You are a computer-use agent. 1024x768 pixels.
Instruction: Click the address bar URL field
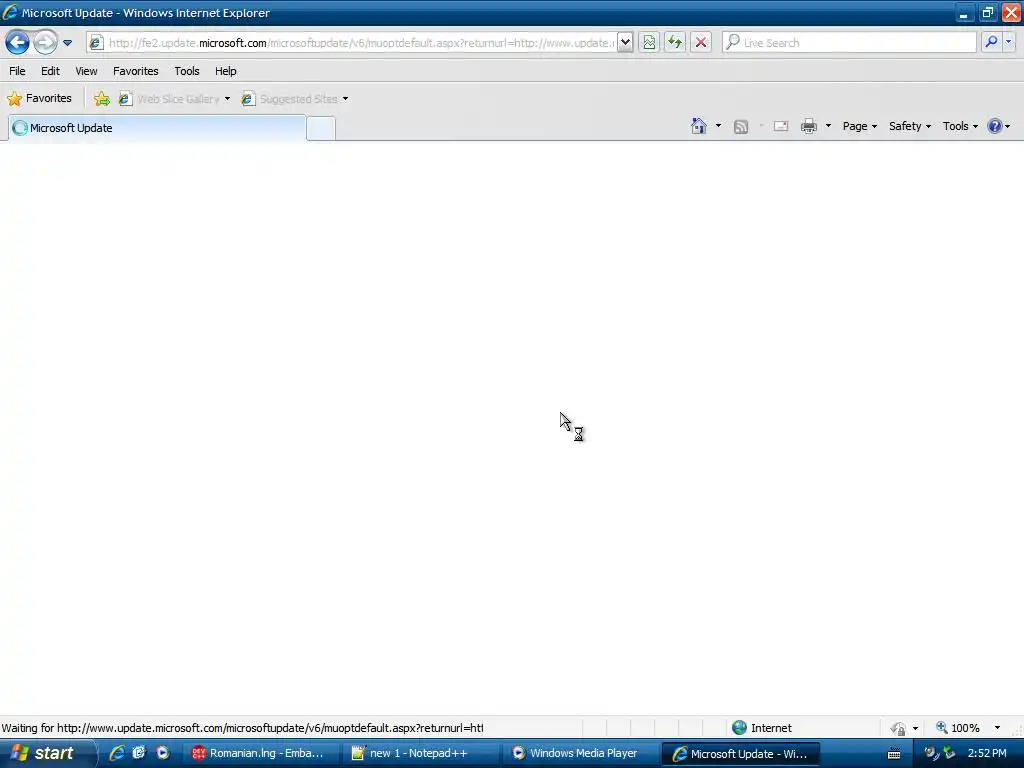(x=361, y=43)
